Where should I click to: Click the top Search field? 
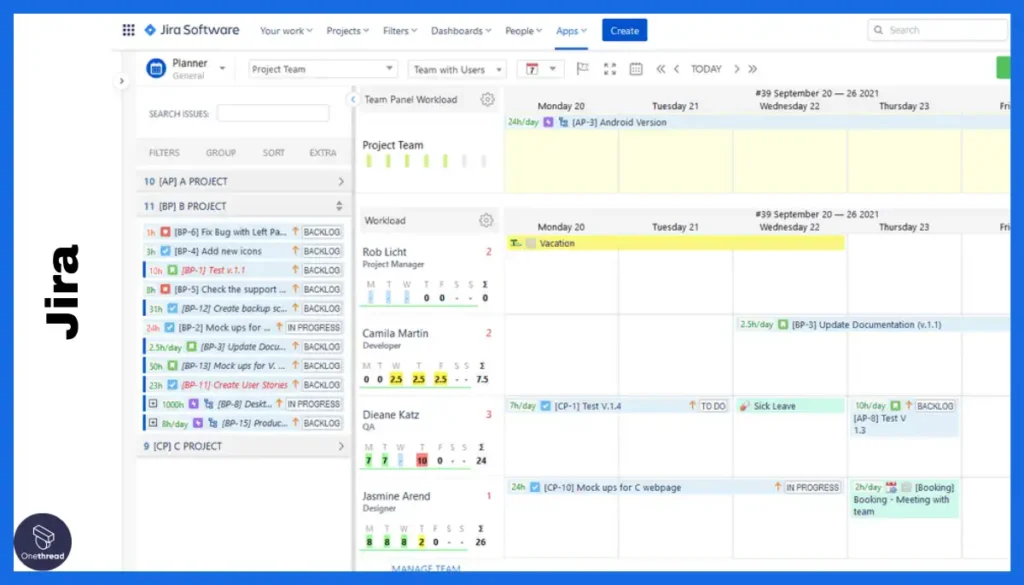tap(938, 30)
